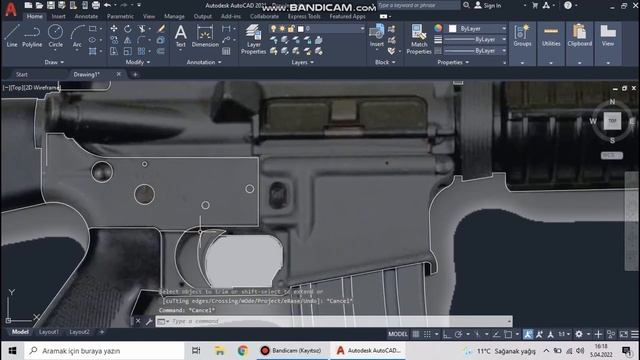Select the Text tool

(x=180, y=36)
